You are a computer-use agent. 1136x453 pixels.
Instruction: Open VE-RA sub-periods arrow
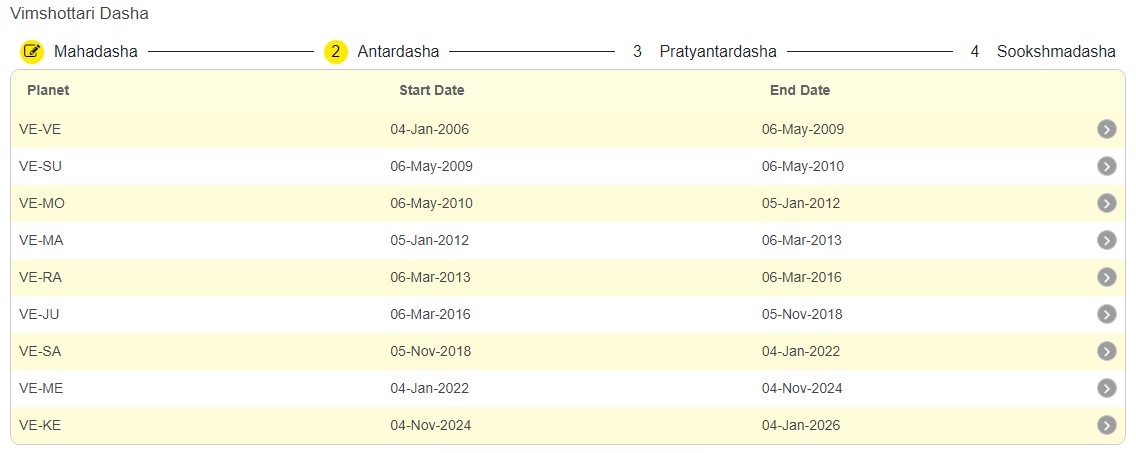[x=1106, y=277]
